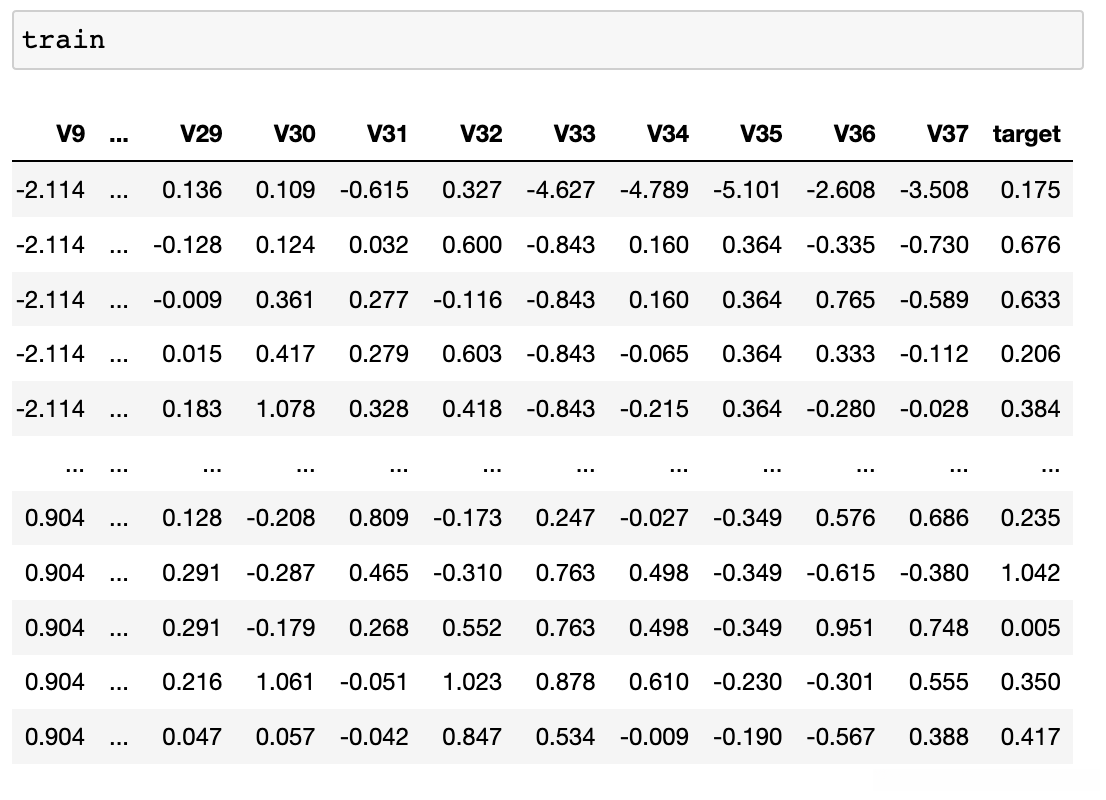The height and width of the screenshot is (800, 1106).
Task: Click the V9 column header
Action: [x=69, y=134]
